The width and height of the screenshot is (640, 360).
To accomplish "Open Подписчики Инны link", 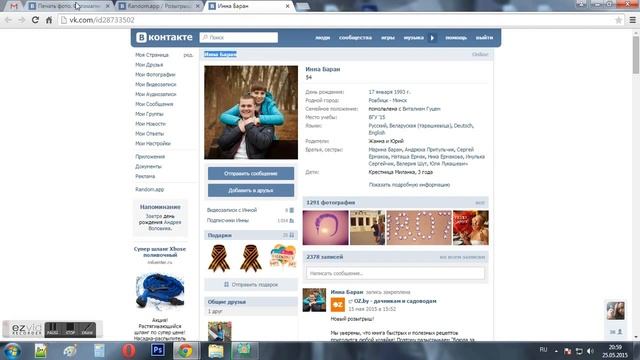I will (x=227, y=220).
